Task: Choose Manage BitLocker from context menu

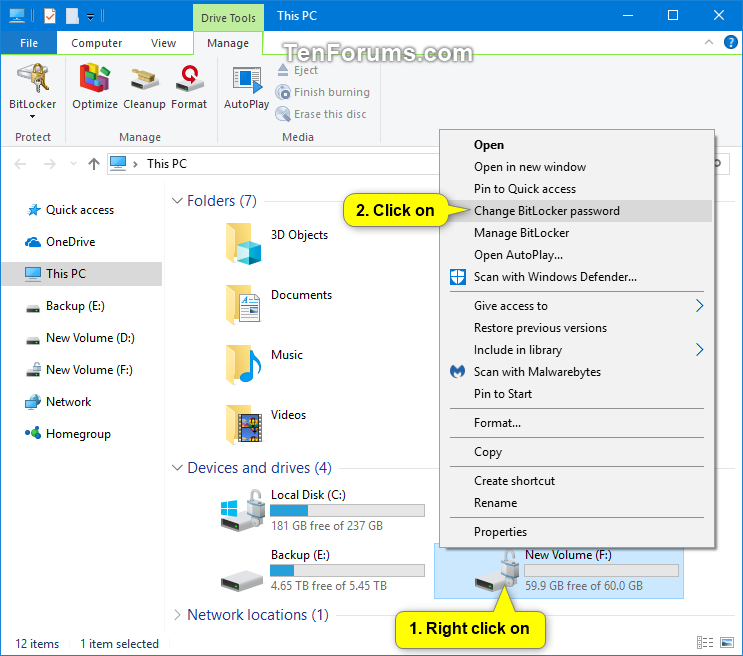Action: pyautogui.click(x=577, y=233)
